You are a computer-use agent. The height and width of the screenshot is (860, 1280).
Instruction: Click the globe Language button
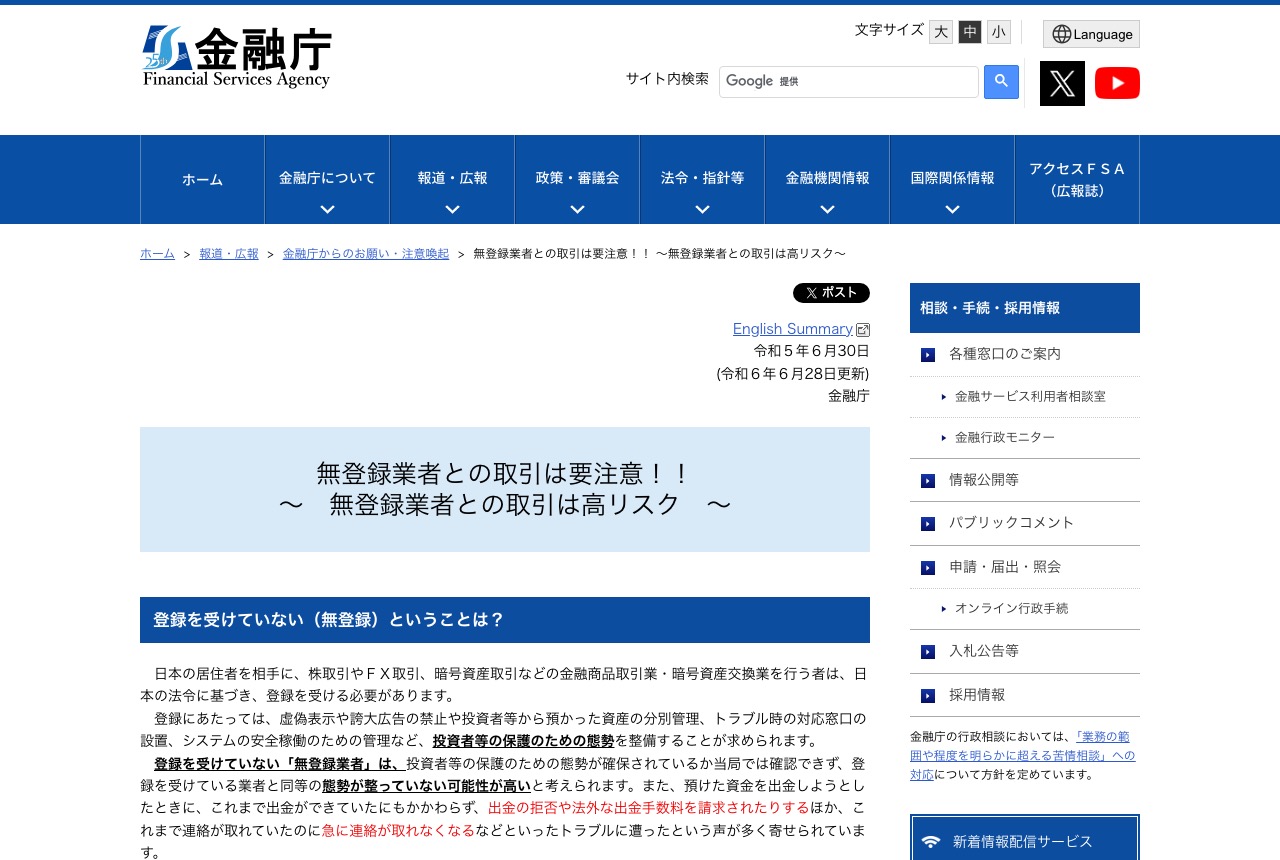point(1091,34)
